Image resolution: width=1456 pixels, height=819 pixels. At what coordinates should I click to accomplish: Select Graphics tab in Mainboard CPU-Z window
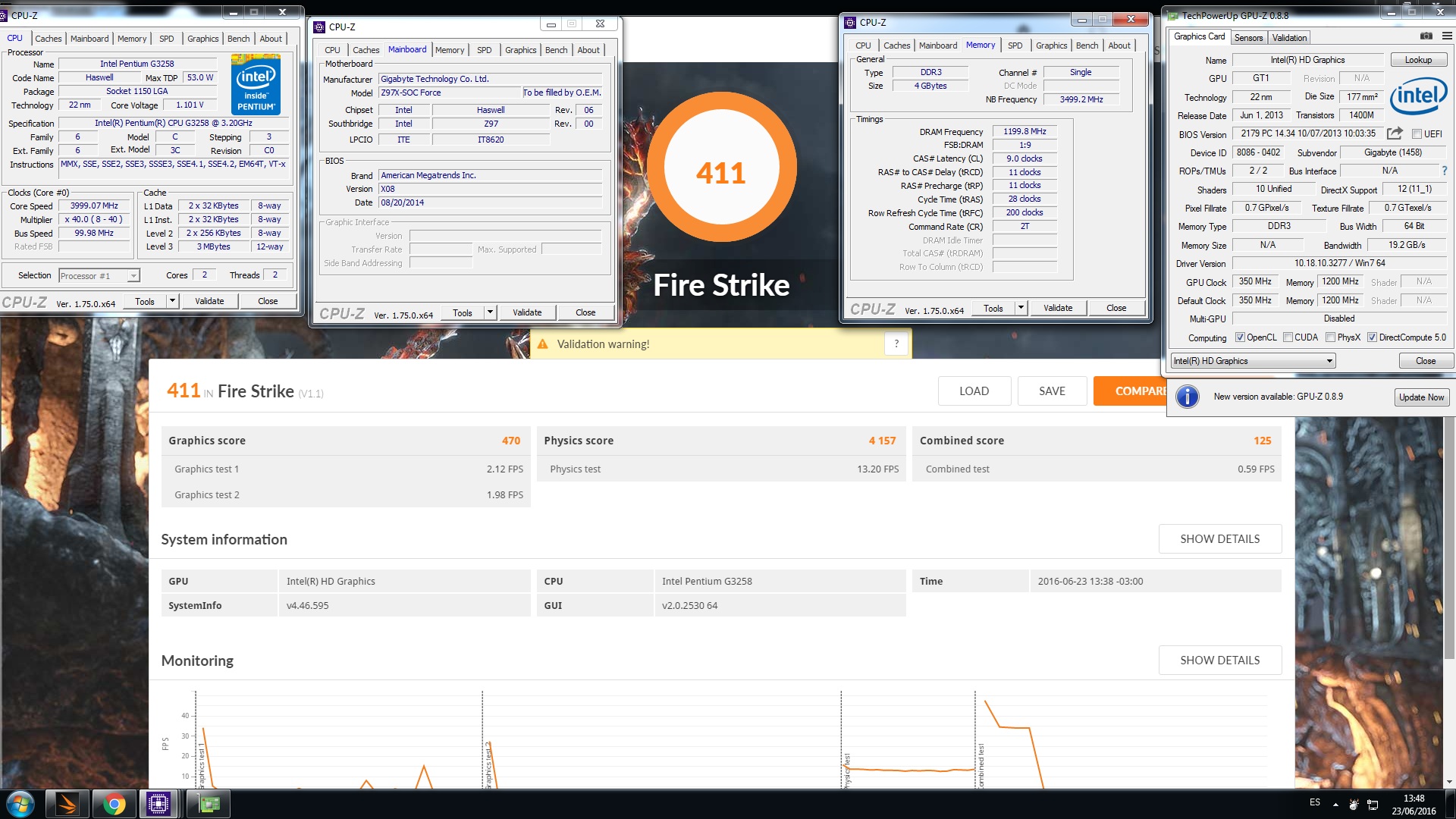(520, 50)
